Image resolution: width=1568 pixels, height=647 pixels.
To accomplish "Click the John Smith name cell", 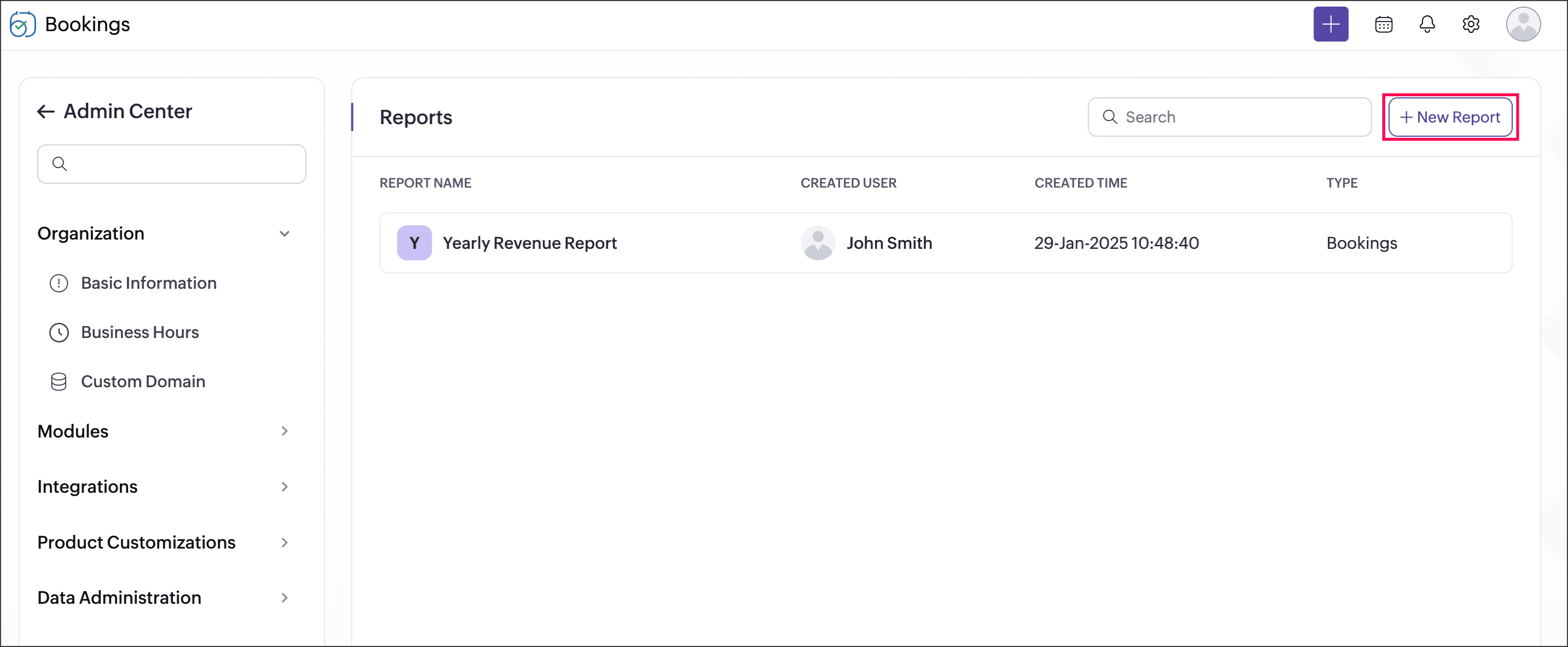I will 889,243.
